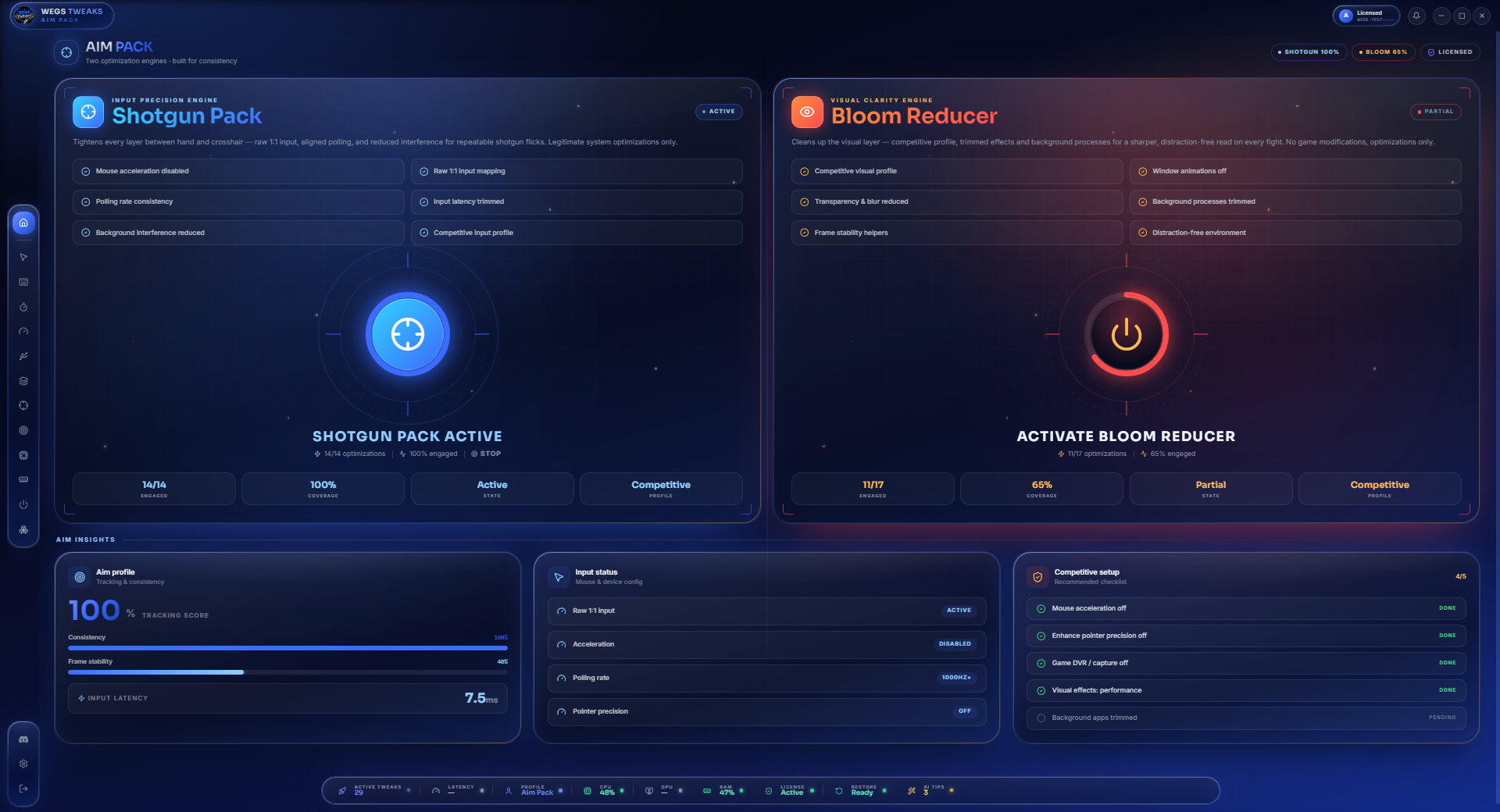1500x812 pixels.
Task: Open the Home icon in the sidebar
Action: click(x=23, y=223)
